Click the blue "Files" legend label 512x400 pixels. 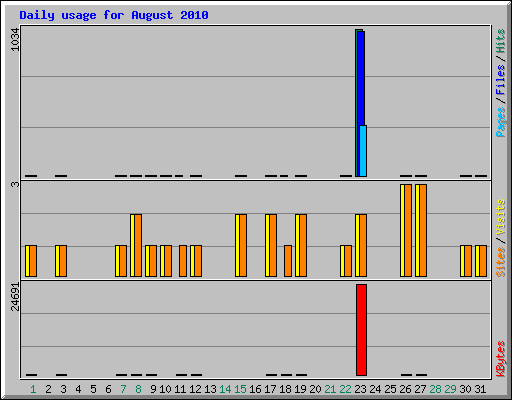(500, 80)
